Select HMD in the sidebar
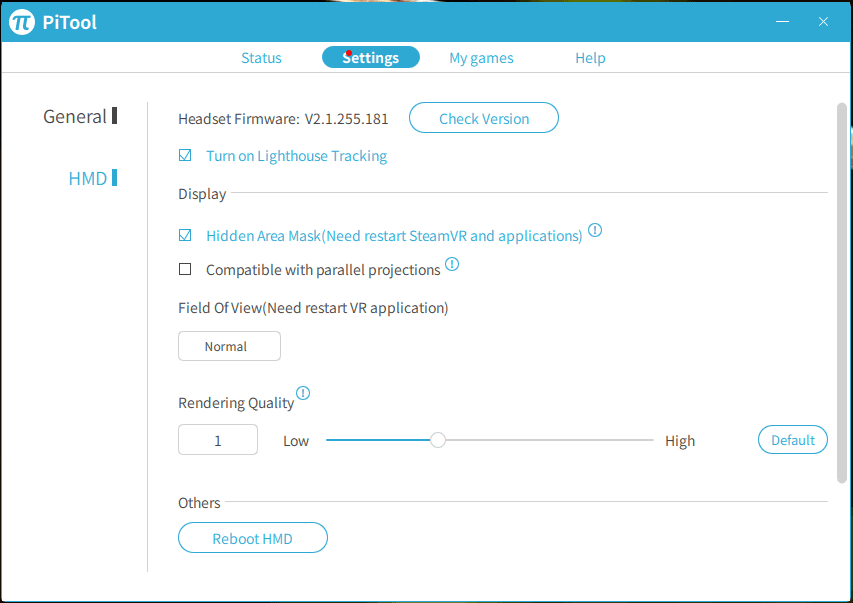Viewport: 853px width, 603px height. click(x=92, y=178)
